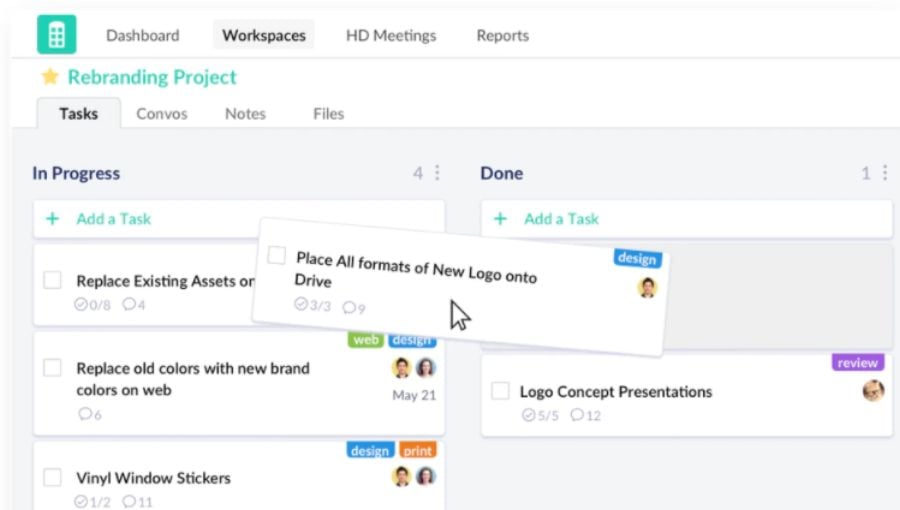Image resolution: width=900 pixels, height=510 pixels.
Task: Click the plus icon in In Progress column
Action: [x=53, y=219]
